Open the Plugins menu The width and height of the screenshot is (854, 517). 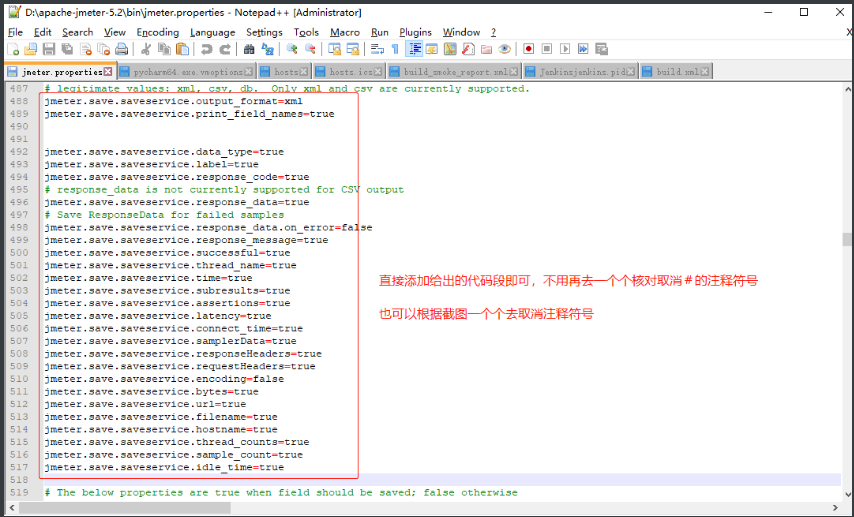(415, 32)
